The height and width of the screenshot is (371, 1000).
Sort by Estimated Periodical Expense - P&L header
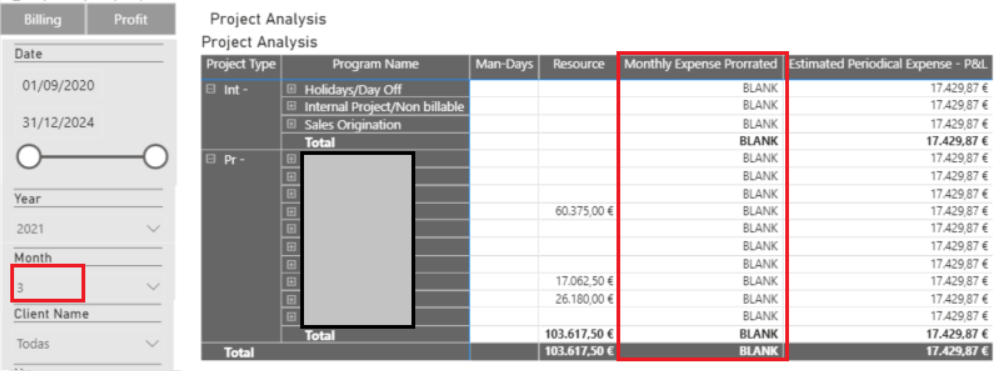(889, 64)
